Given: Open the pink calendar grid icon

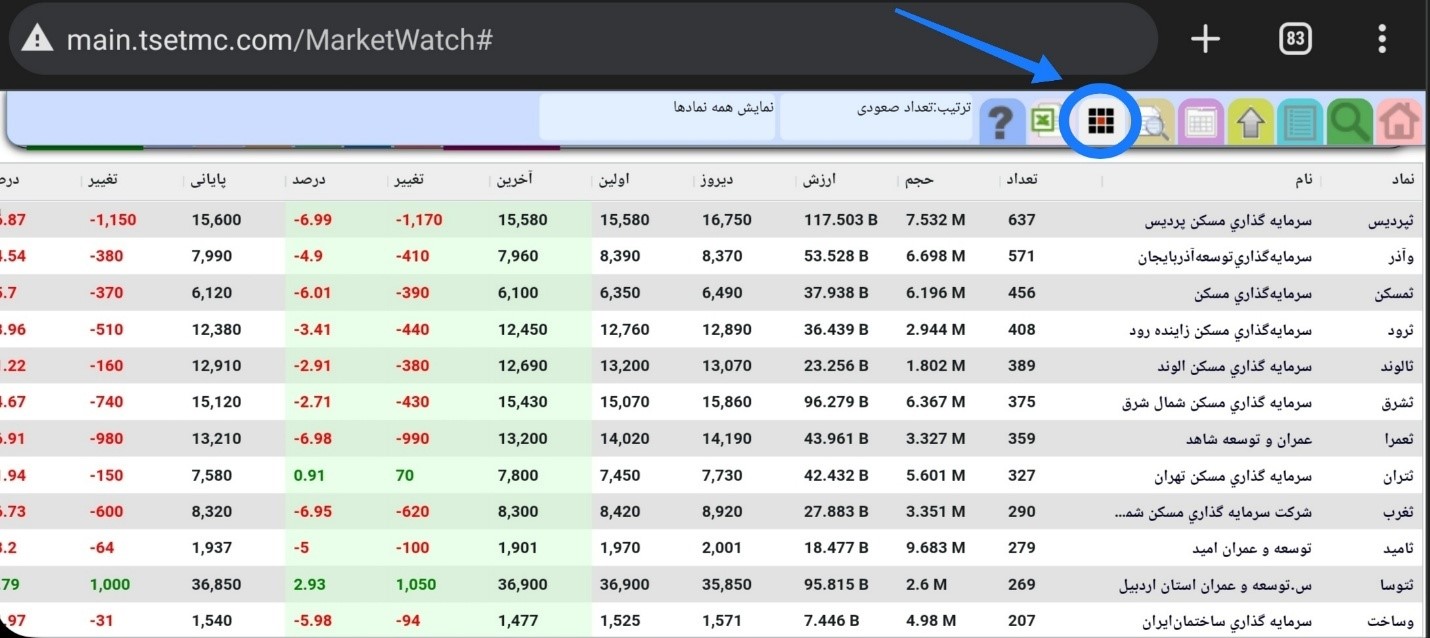Looking at the screenshot, I should [1200, 121].
